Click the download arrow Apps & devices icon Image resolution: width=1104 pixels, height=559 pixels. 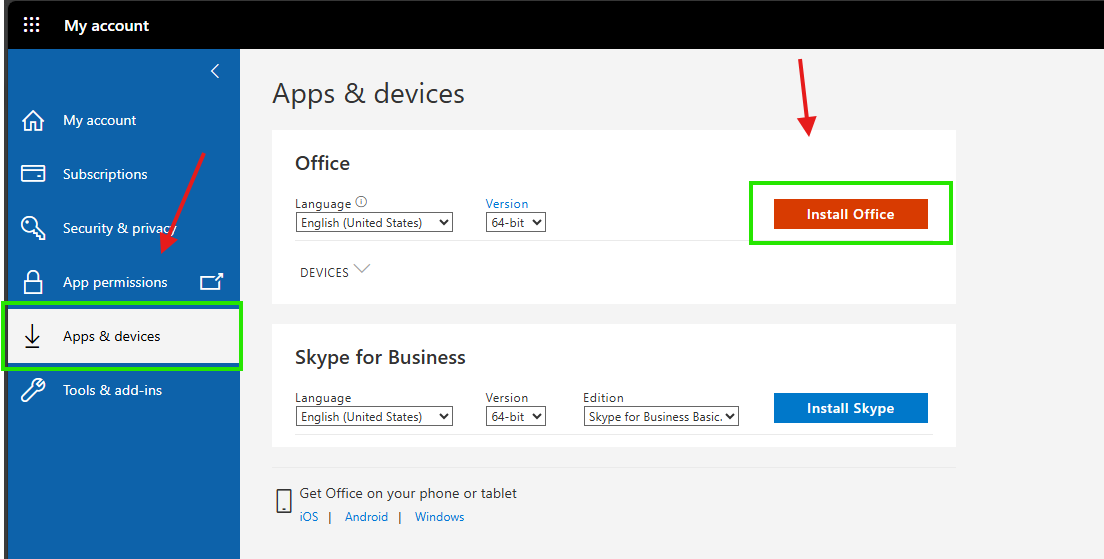(32, 337)
